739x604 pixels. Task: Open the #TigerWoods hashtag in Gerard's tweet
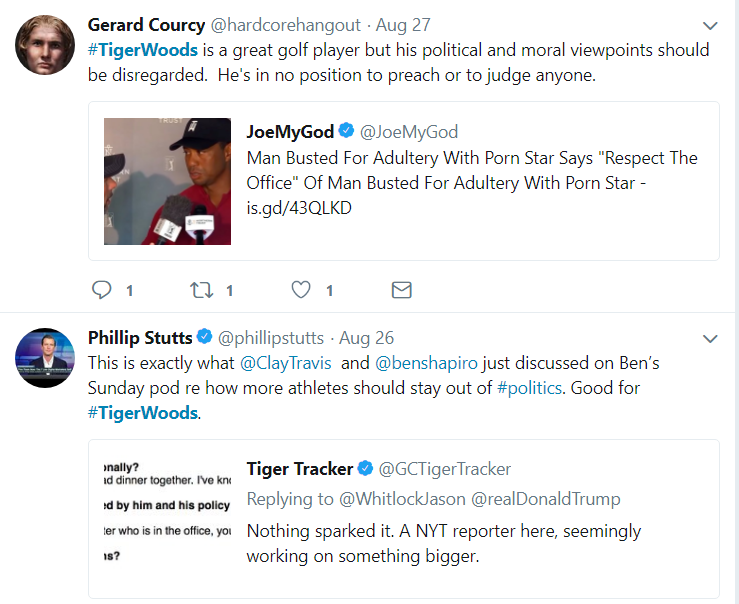[143, 50]
